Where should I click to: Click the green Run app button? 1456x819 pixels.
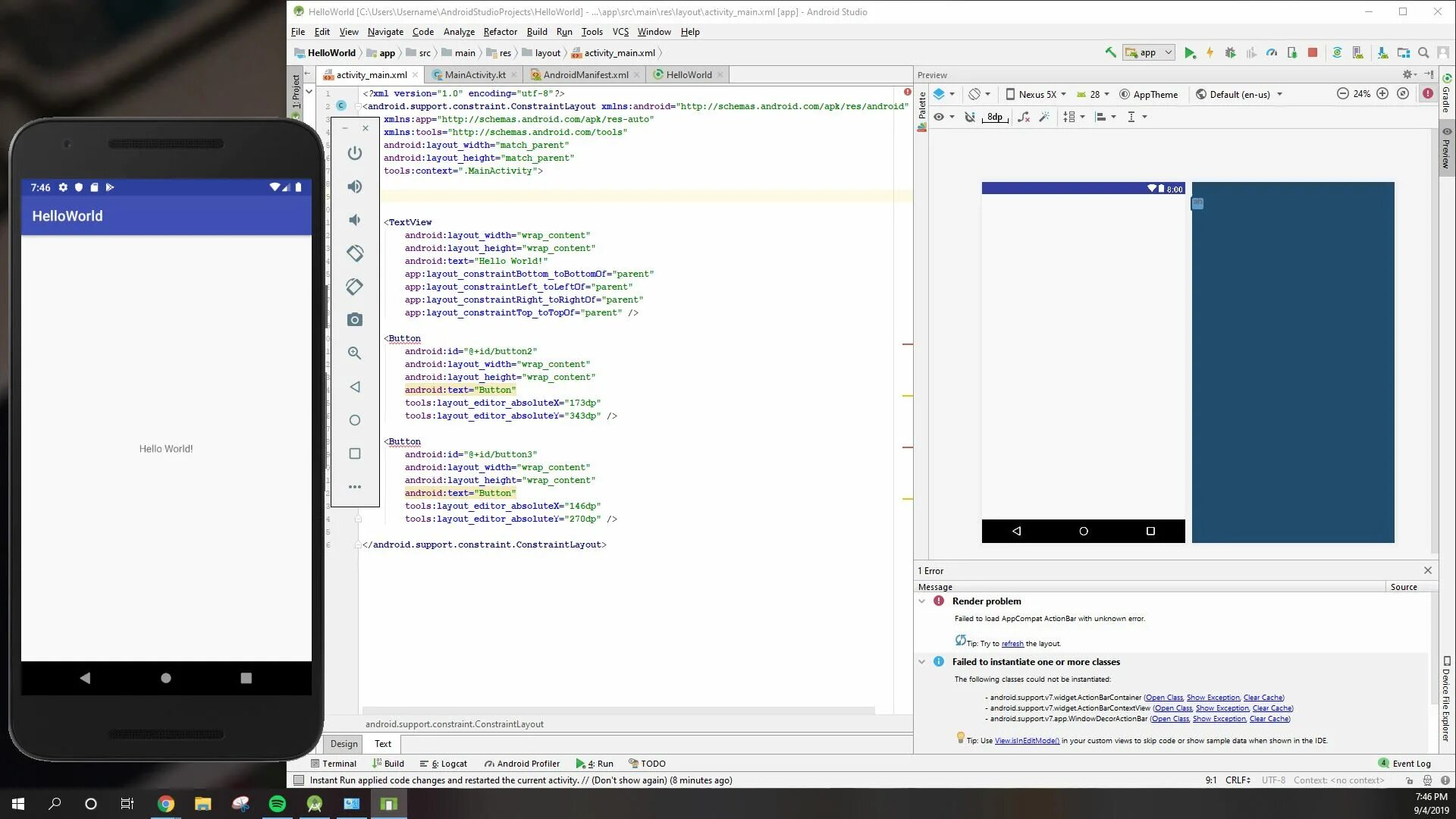(1190, 53)
